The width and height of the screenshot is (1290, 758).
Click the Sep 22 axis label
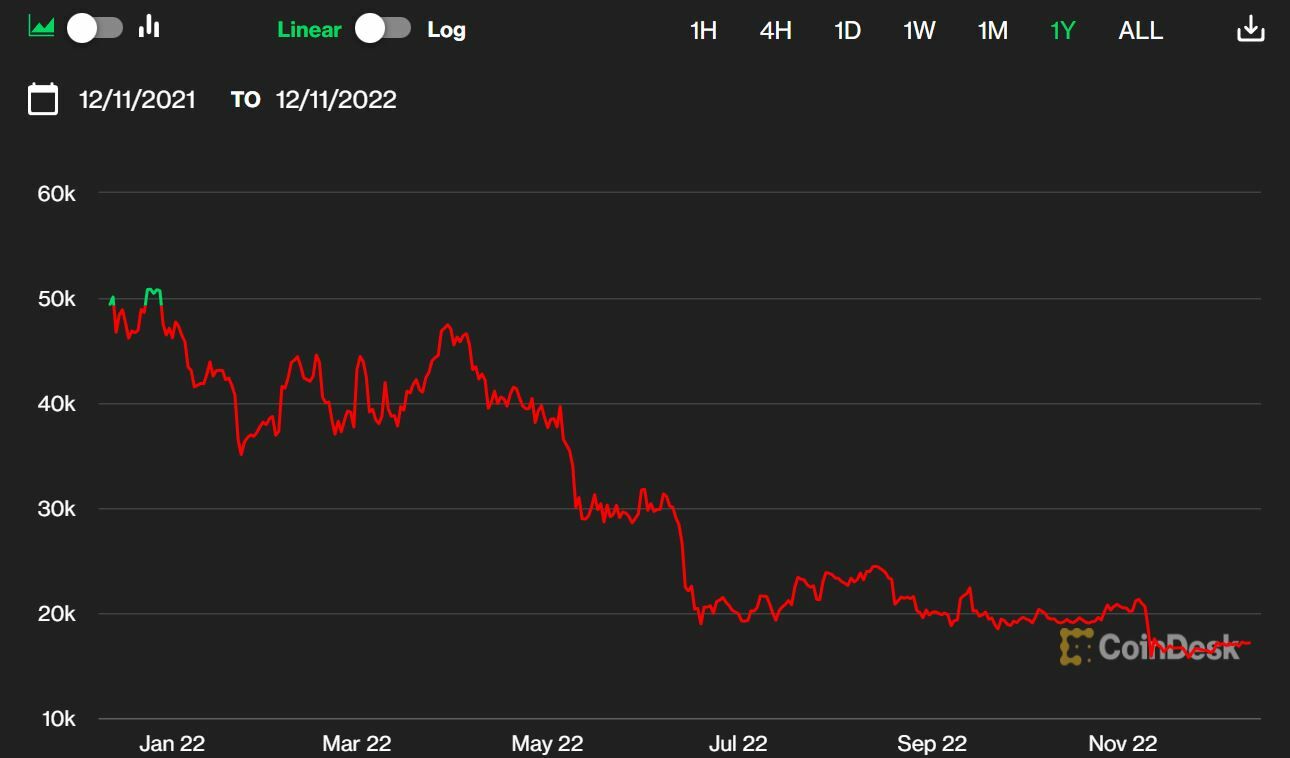pyautogui.click(x=932, y=743)
